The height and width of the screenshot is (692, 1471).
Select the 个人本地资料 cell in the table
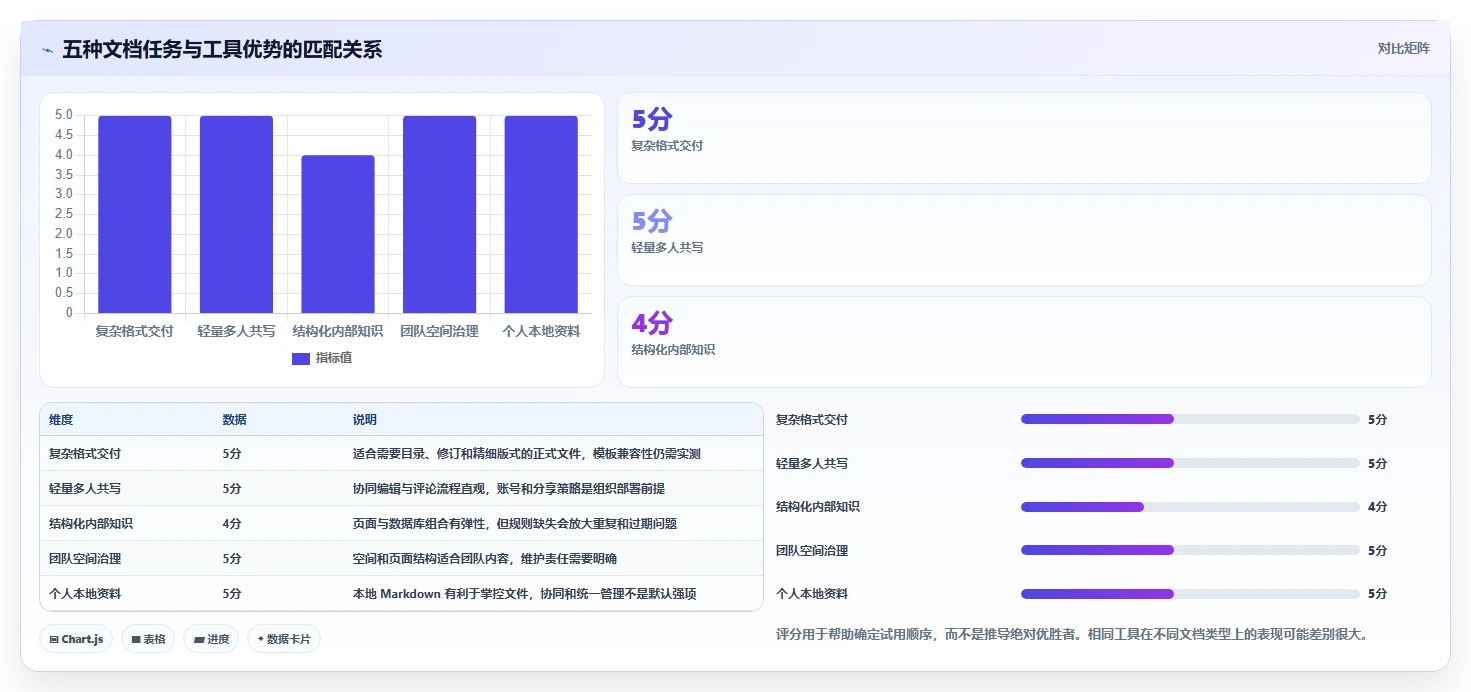coord(85,594)
